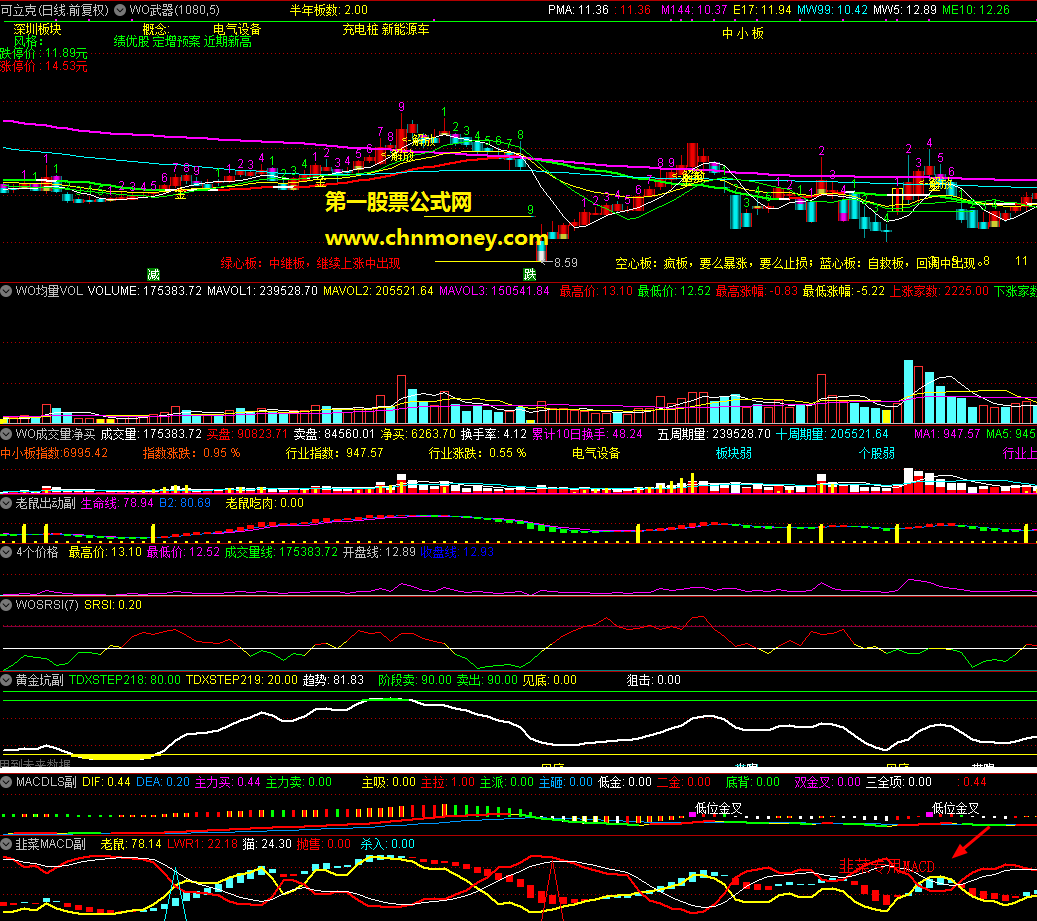Image resolution: width=1037 pixels, height=921 pixels.
Task: Select the 主拉: 1.00 value
Action: [448, 782]
